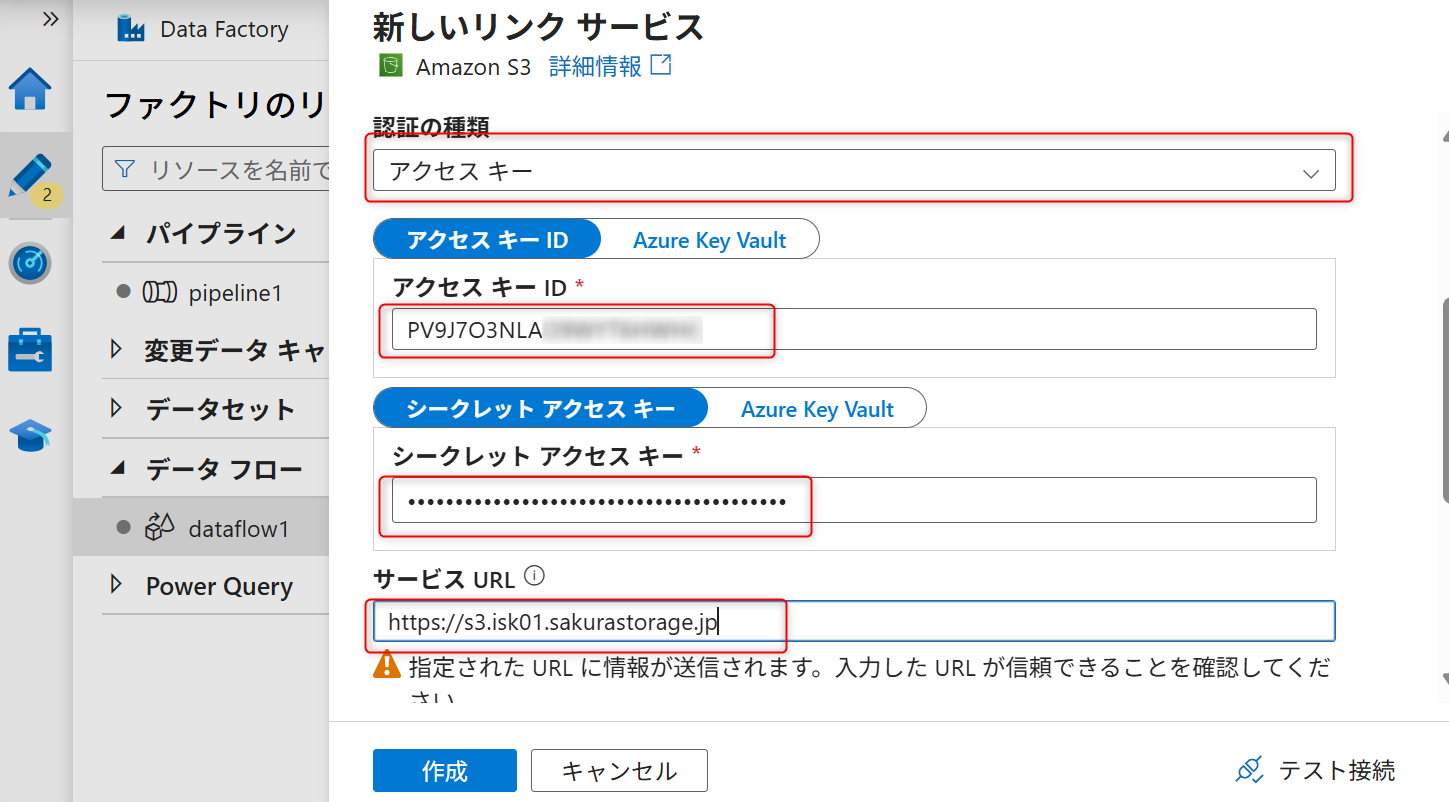This screenshot has width=1449, height=802.
Task: Switch to Azure Key Vault for secret access key
Action: 816,408
